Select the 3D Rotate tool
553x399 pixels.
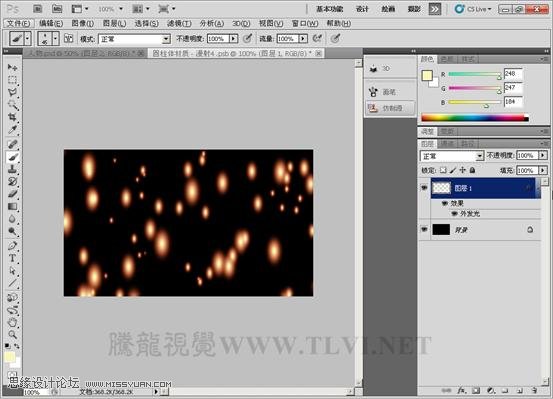(12, 297)
